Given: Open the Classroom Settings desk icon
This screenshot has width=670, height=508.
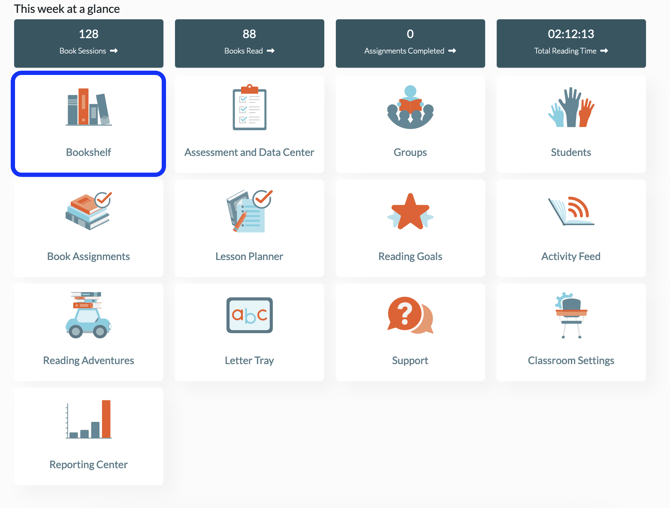Looking at the screenshot, I should [x=571, y=316].
